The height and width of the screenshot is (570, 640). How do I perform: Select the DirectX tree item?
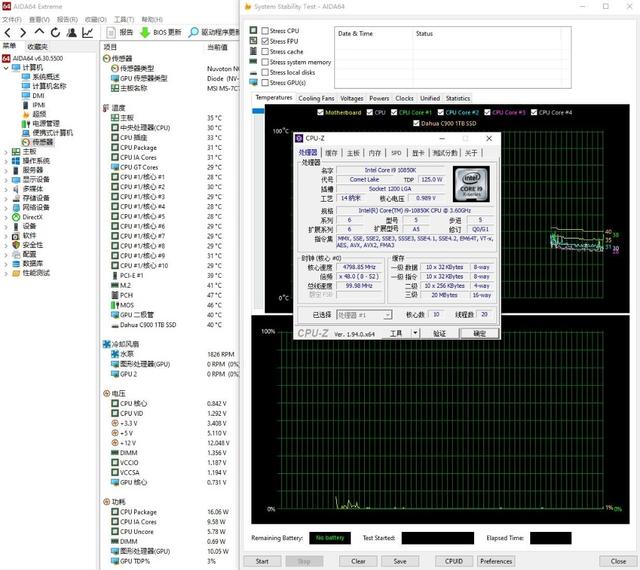[x=32, y=217]
